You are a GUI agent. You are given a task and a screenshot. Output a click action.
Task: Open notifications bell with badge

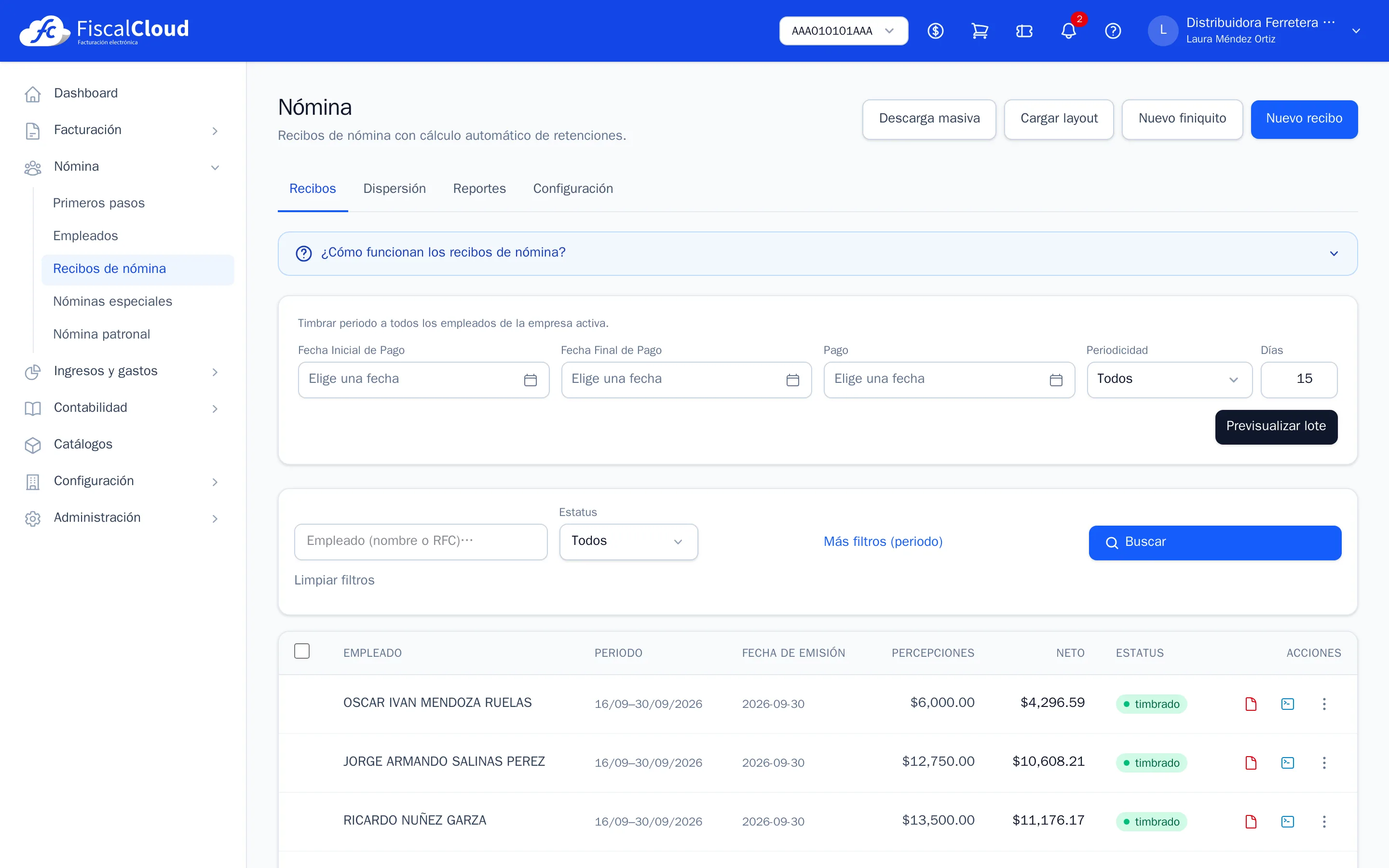(x=1069, y=31)
